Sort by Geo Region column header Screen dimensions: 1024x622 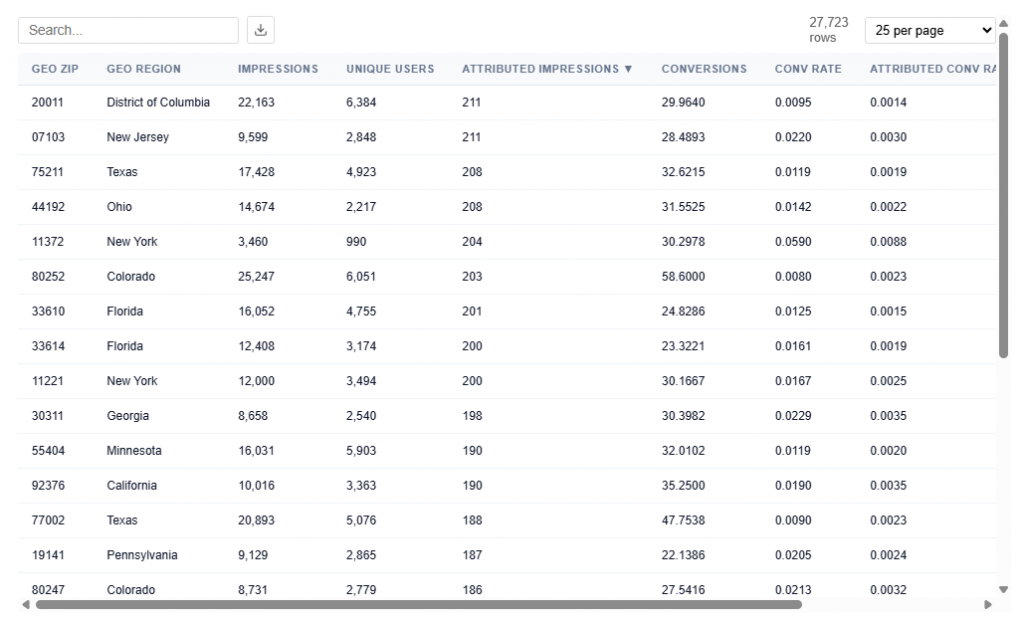144,69
